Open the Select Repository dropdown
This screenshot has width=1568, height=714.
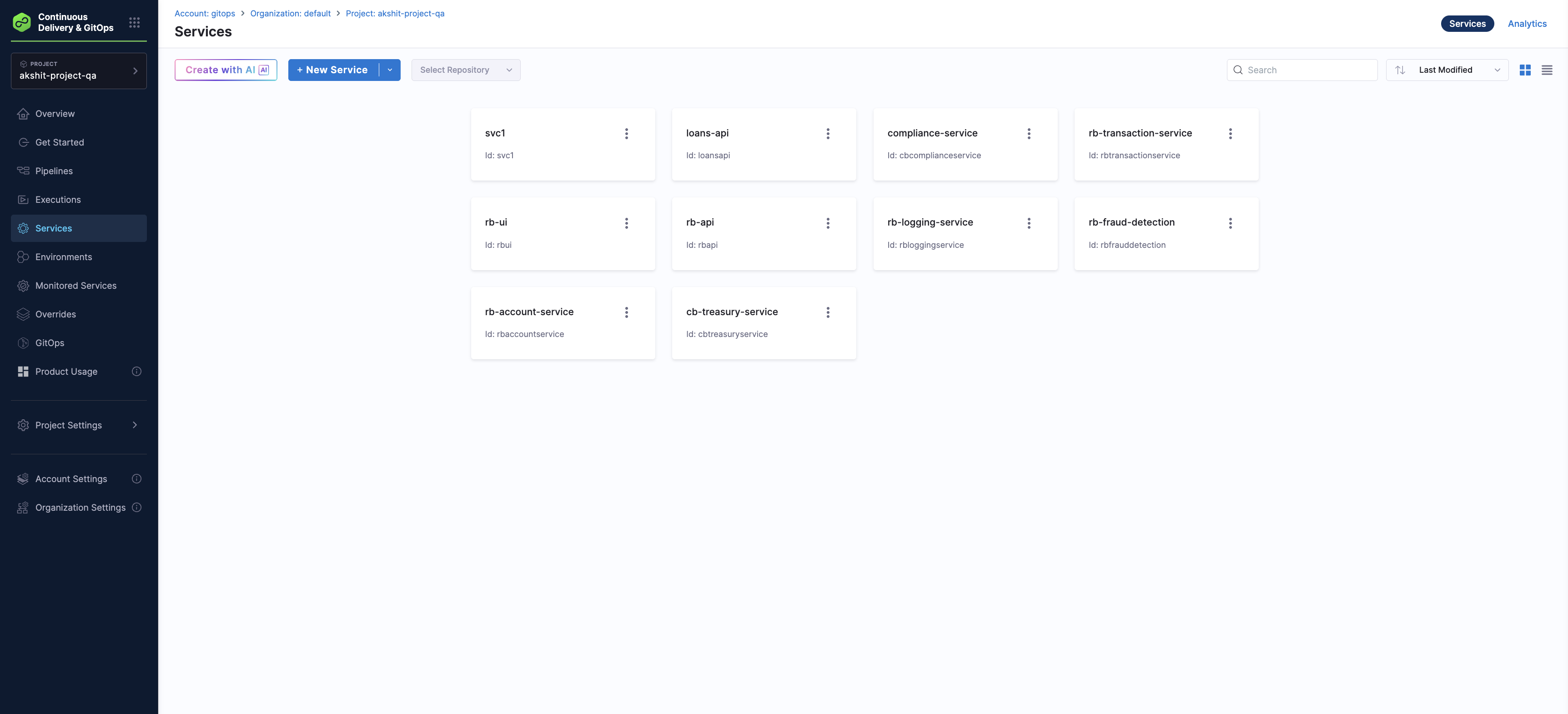tap(466, 70)
